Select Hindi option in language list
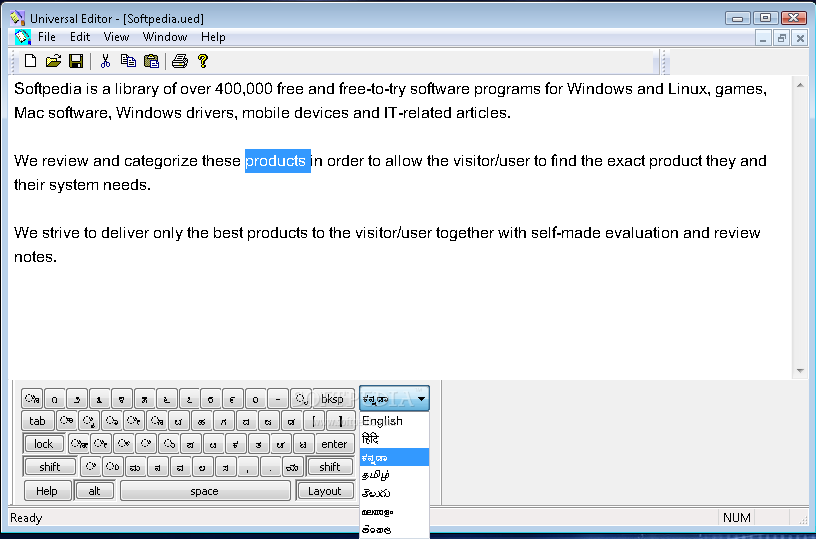Image resolution: width=816 pixels, height=539 pixels. point(394,439)
